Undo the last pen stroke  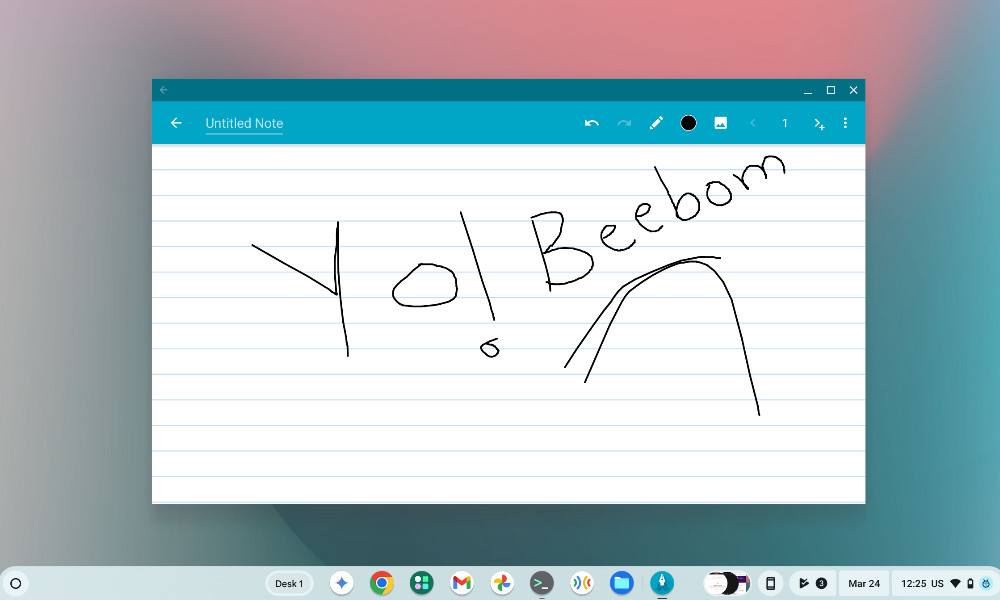click(591, 123)
